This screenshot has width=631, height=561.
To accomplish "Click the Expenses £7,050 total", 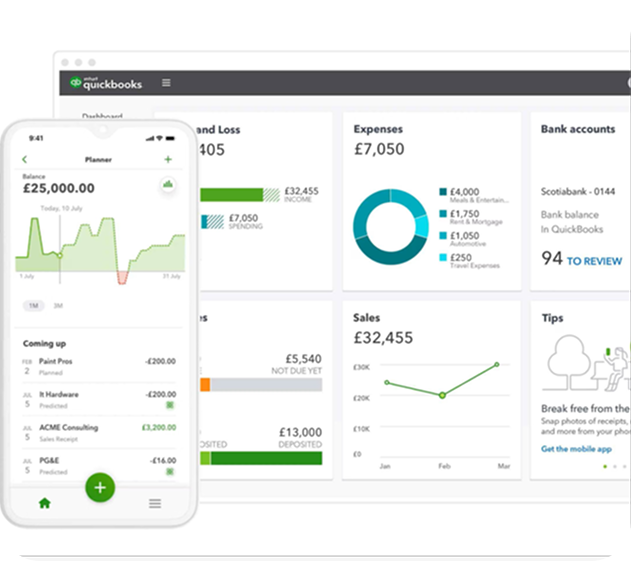I will coord(379,149).
